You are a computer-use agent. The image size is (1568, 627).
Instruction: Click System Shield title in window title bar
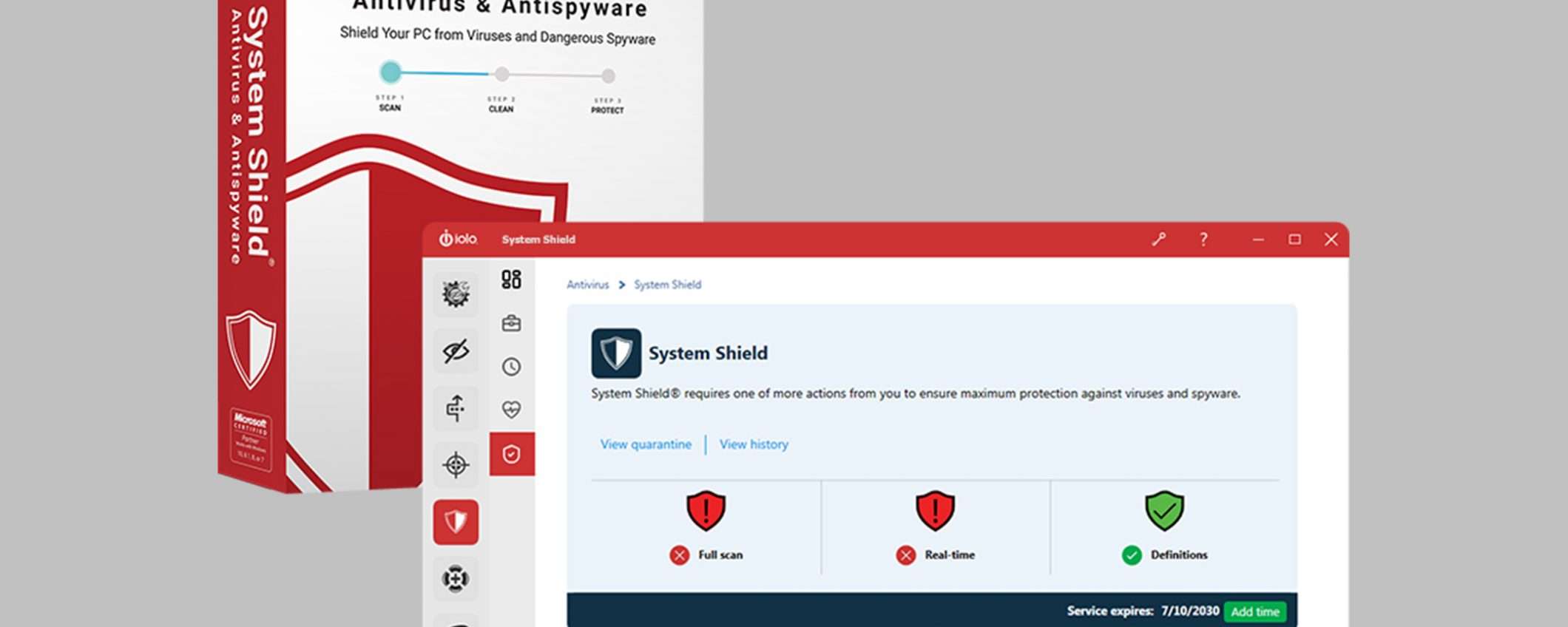538,240
